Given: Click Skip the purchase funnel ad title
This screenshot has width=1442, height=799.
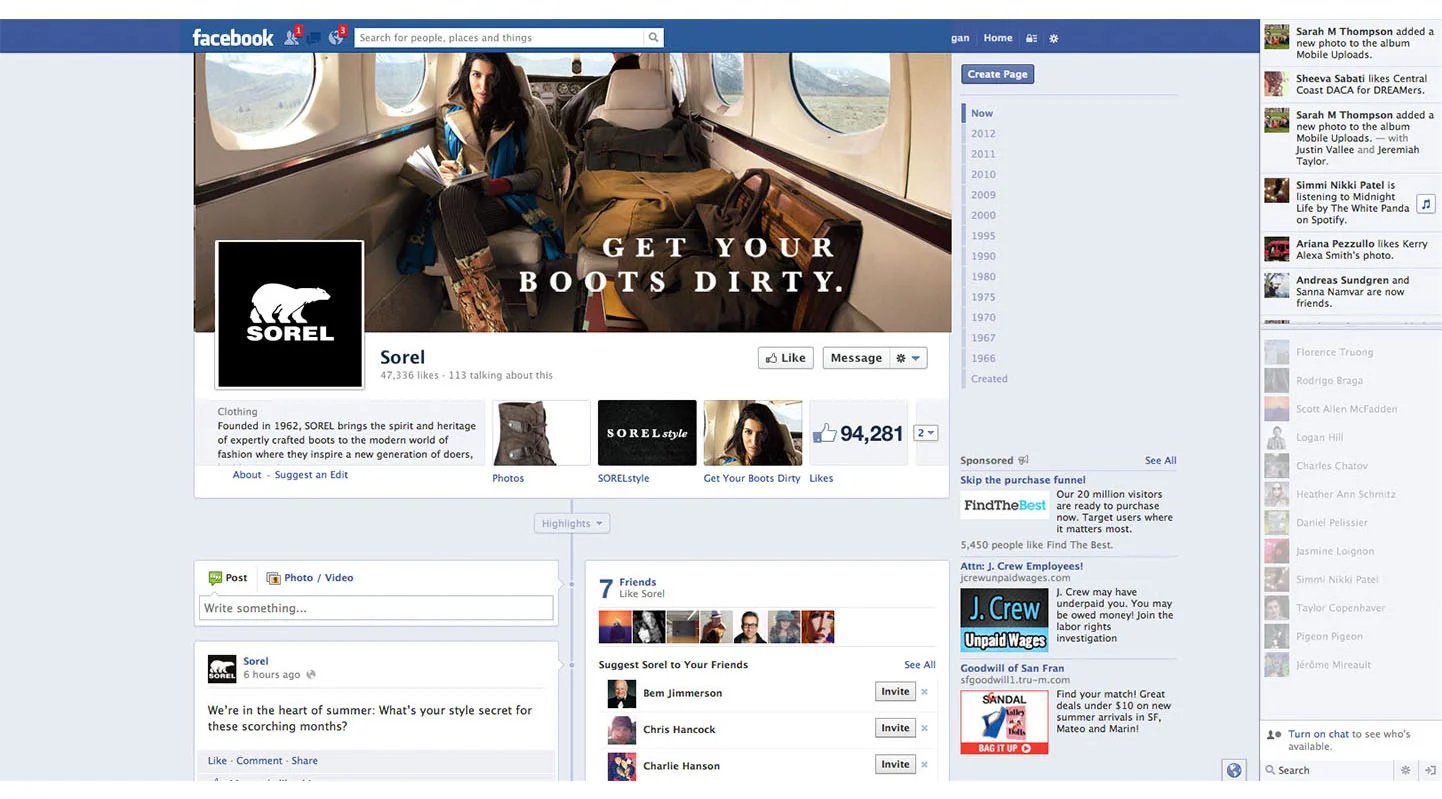Looking at the screenshot, I should click(1023, 480).
